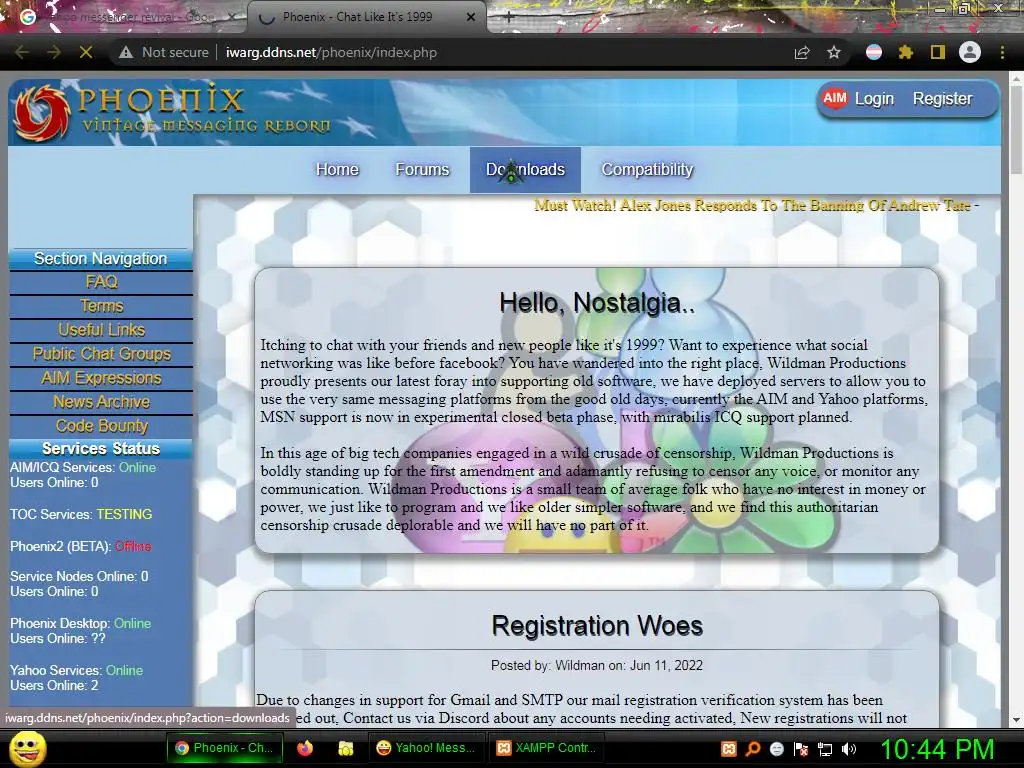The image size is (1024, 768).
Task: Open a new browser tab
Action: [x=508, y=17]
